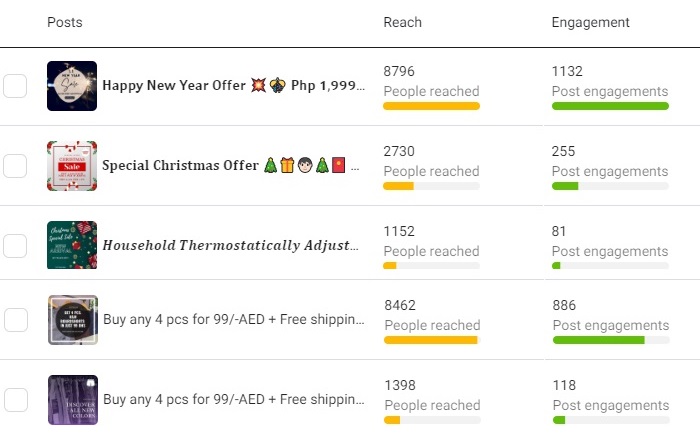
Task: Click the 8796 People reached bar
Action: click(x=431, y=105)
